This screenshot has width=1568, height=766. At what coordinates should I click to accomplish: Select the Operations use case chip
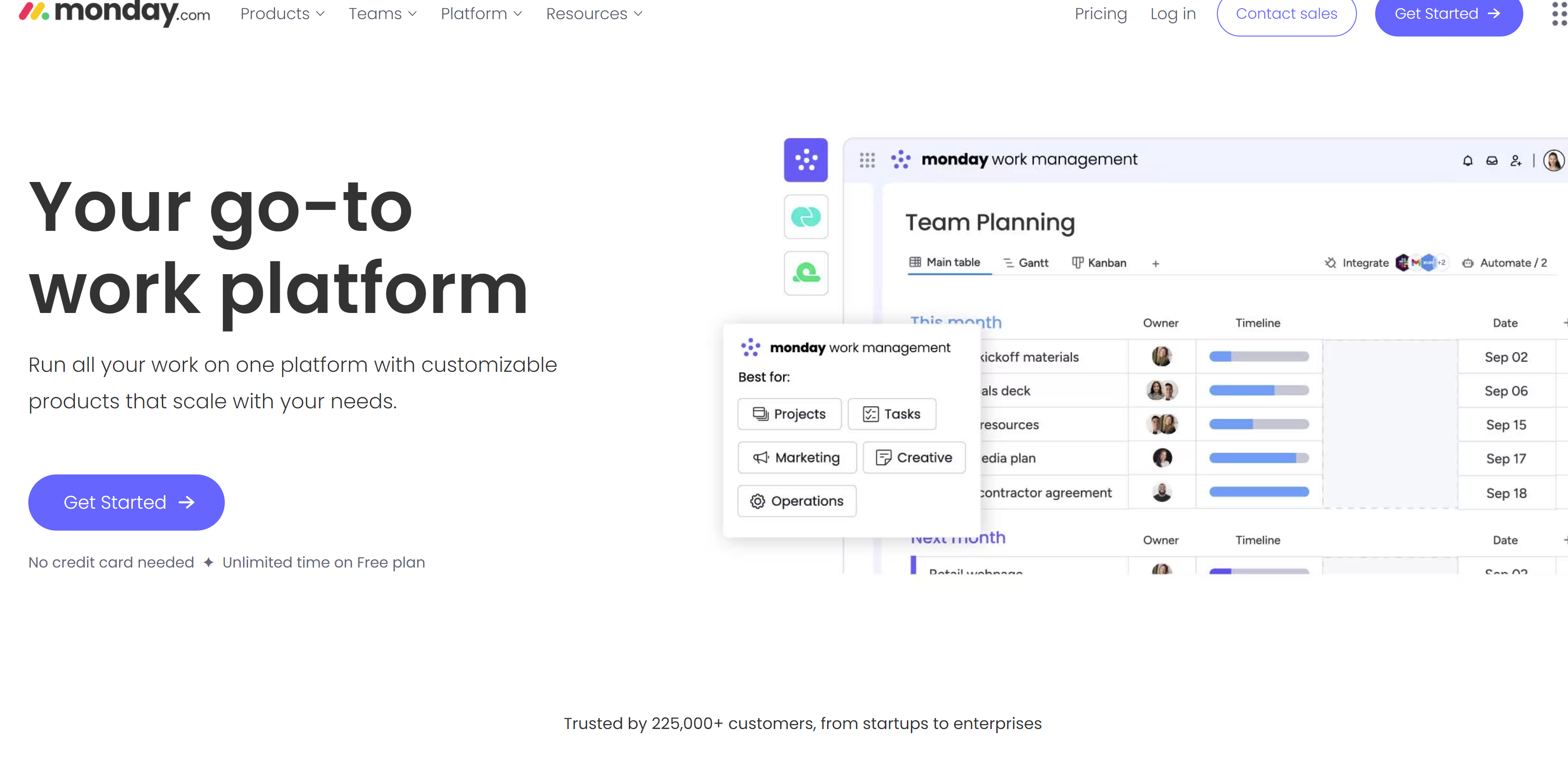(x=797, y=501)
